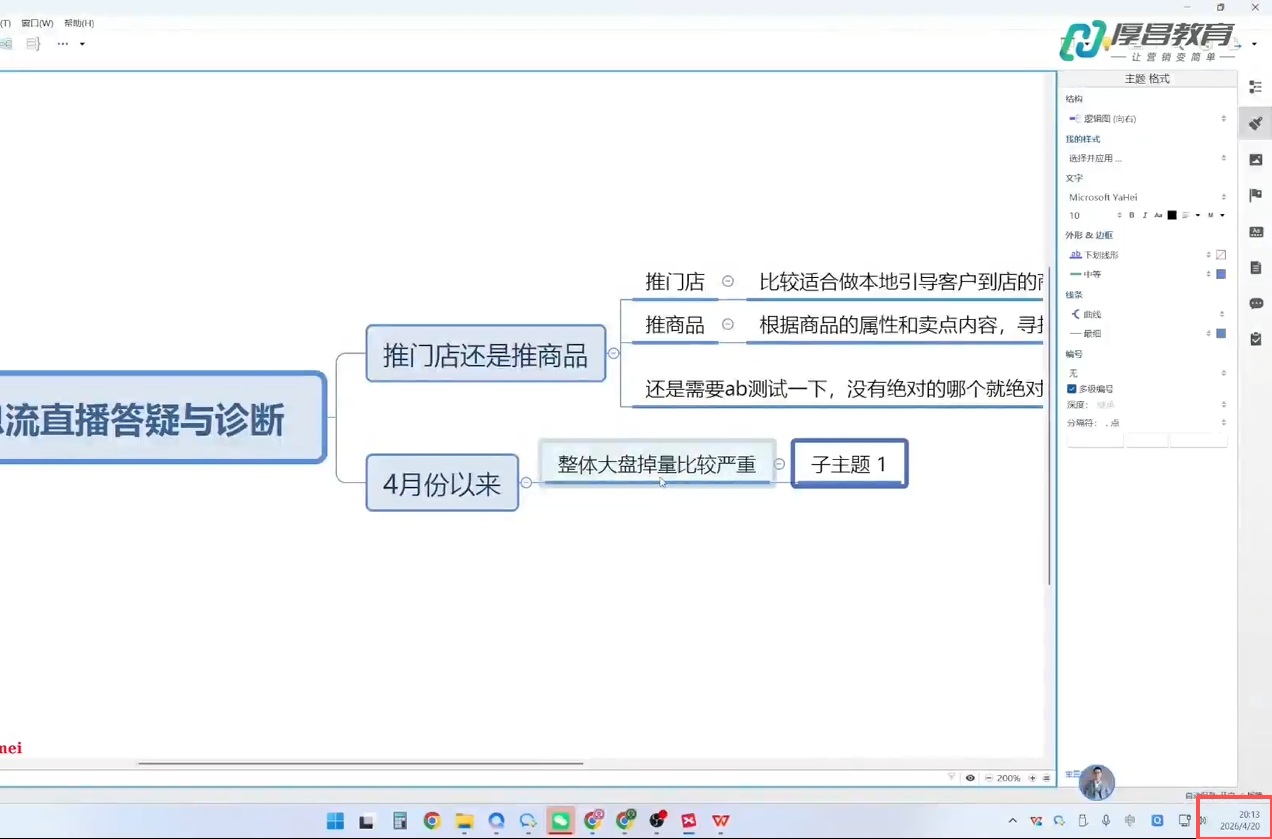The height and width of the screenshot is (839, 1272).
Task: Open the Comments speech bubble icon
Action: pyautogui.click(x=1255, y=304)
